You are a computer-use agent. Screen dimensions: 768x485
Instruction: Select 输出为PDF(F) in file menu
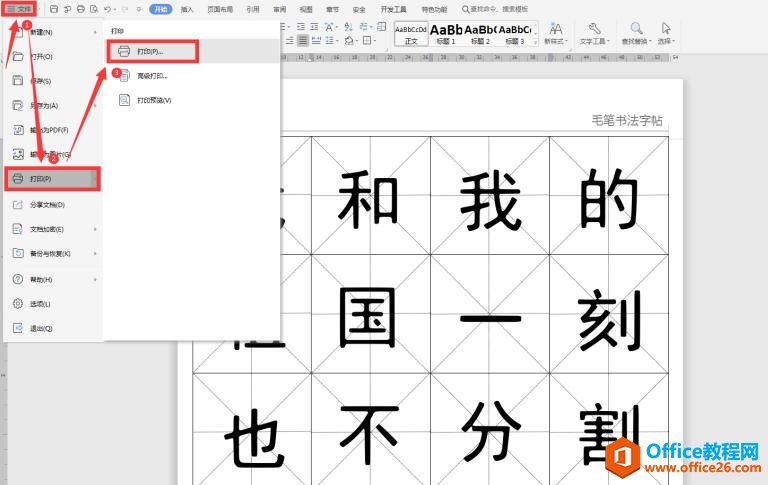[x=52, y=130]
